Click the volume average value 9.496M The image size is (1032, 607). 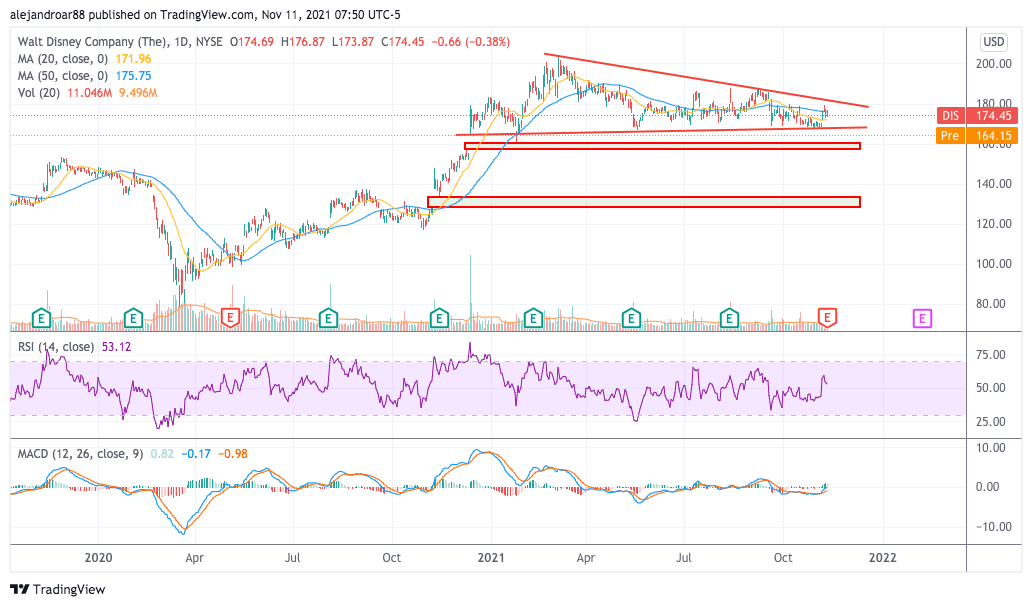[138, 93]
